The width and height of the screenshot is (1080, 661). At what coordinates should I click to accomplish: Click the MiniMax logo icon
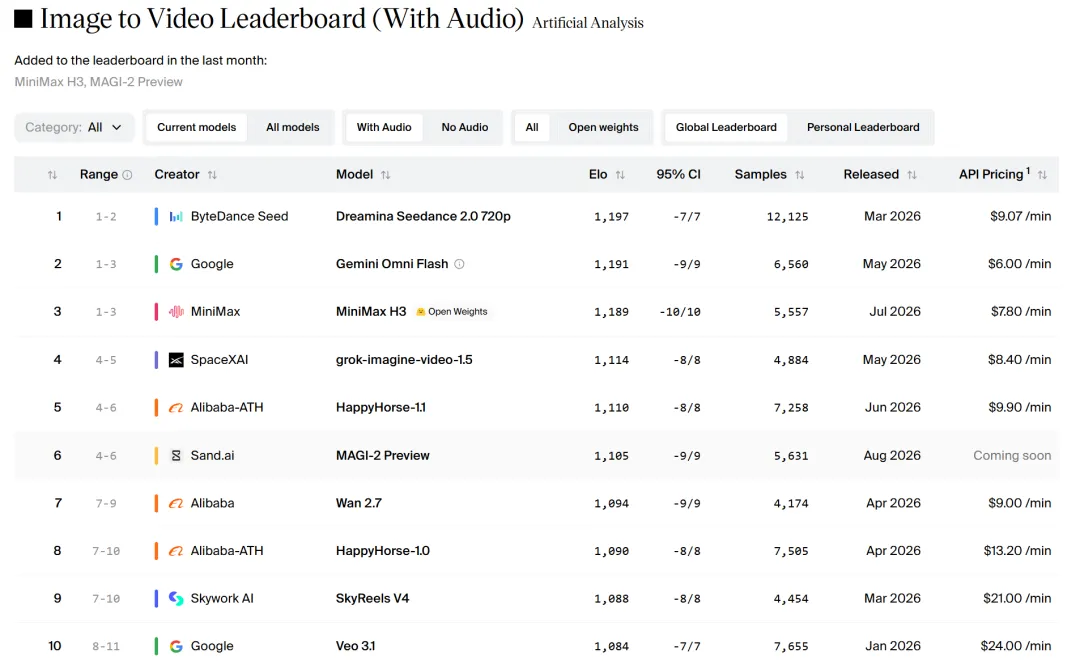pos(176,312)
